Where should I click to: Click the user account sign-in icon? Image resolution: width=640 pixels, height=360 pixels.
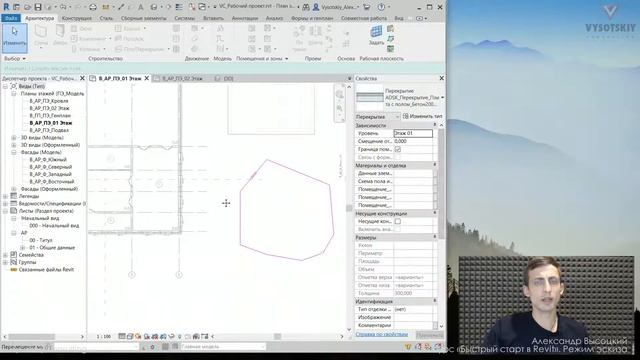coord(316,7)
